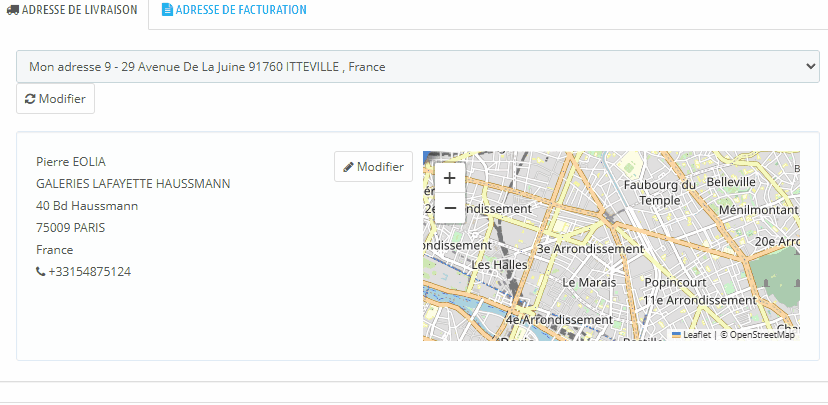Click 'Le Marais' label on the map
This screenshot has width=828, height=405.
(594, 282)
